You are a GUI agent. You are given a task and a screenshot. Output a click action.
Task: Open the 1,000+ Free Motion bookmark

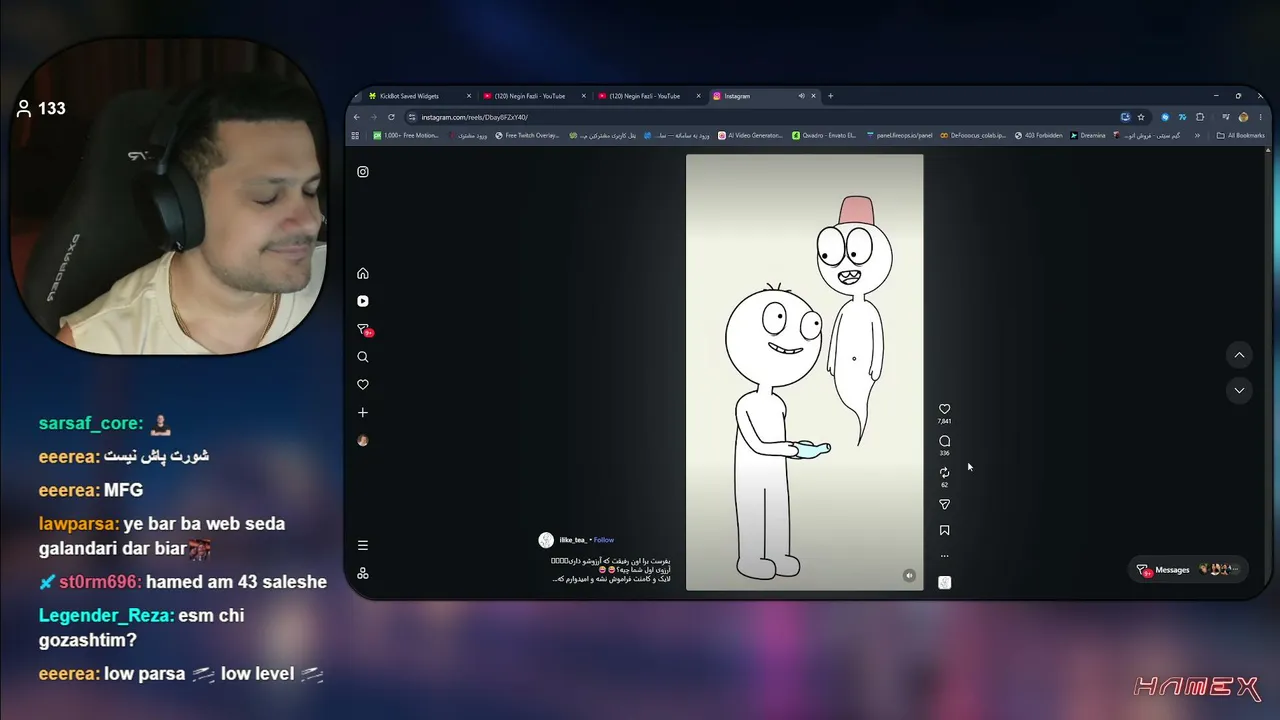[x=406, y=136]
